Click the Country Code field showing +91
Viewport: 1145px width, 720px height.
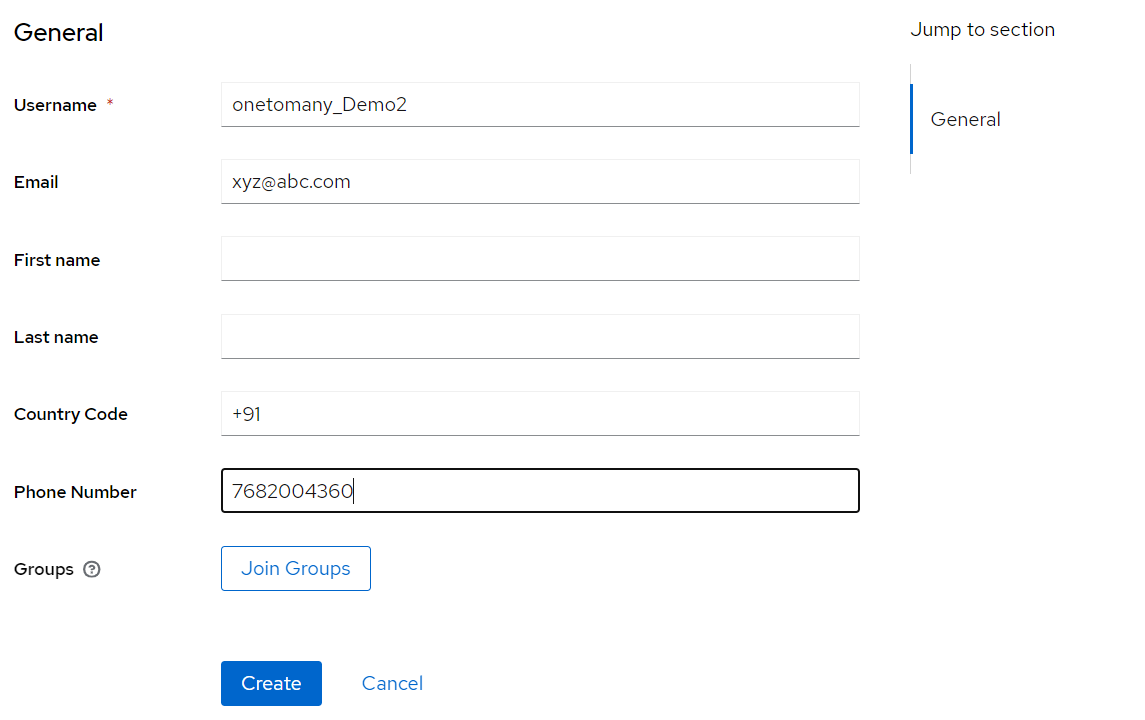540,413
